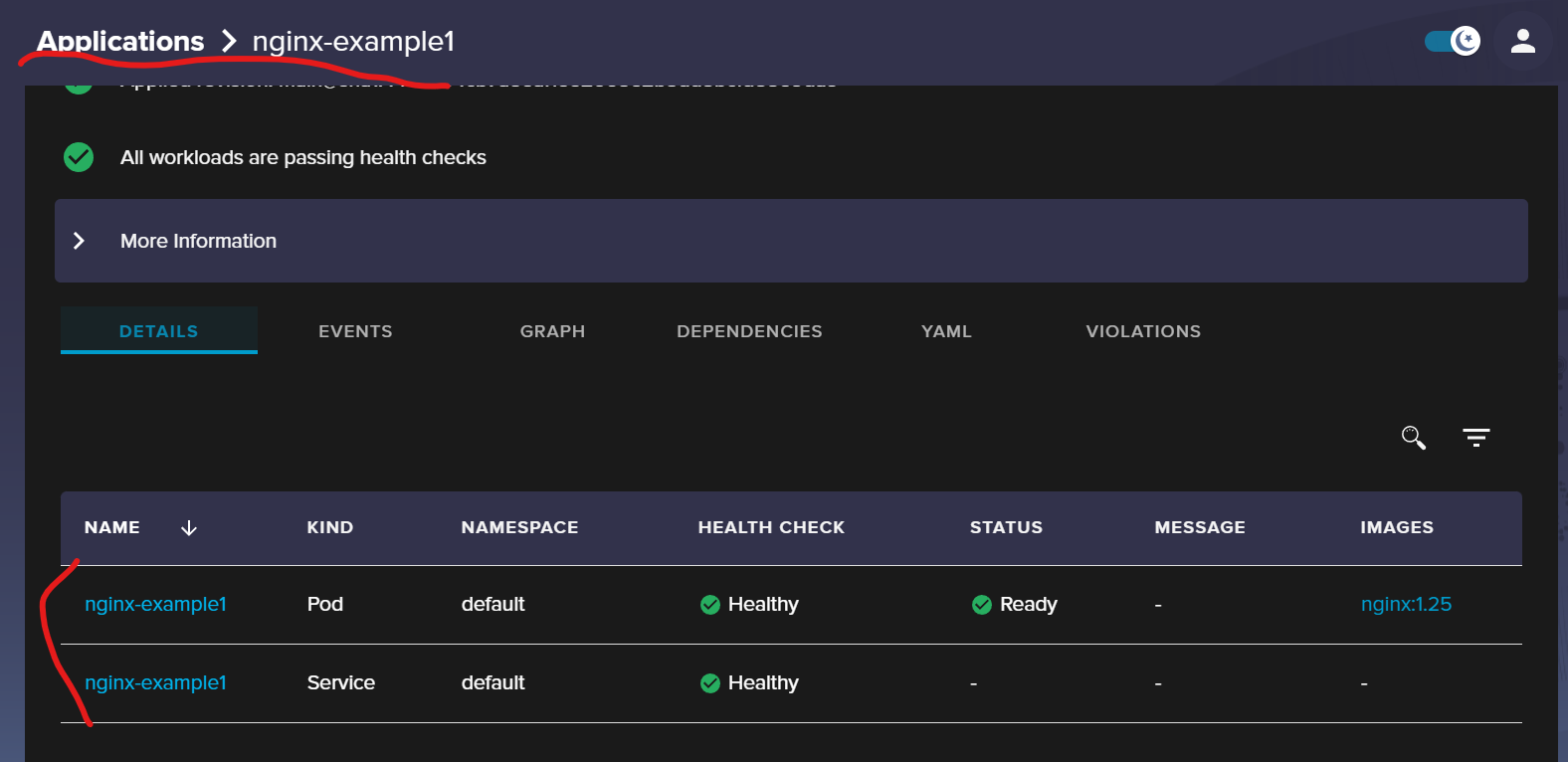
Task: Open the Graph tab
Action: (552, 331)
